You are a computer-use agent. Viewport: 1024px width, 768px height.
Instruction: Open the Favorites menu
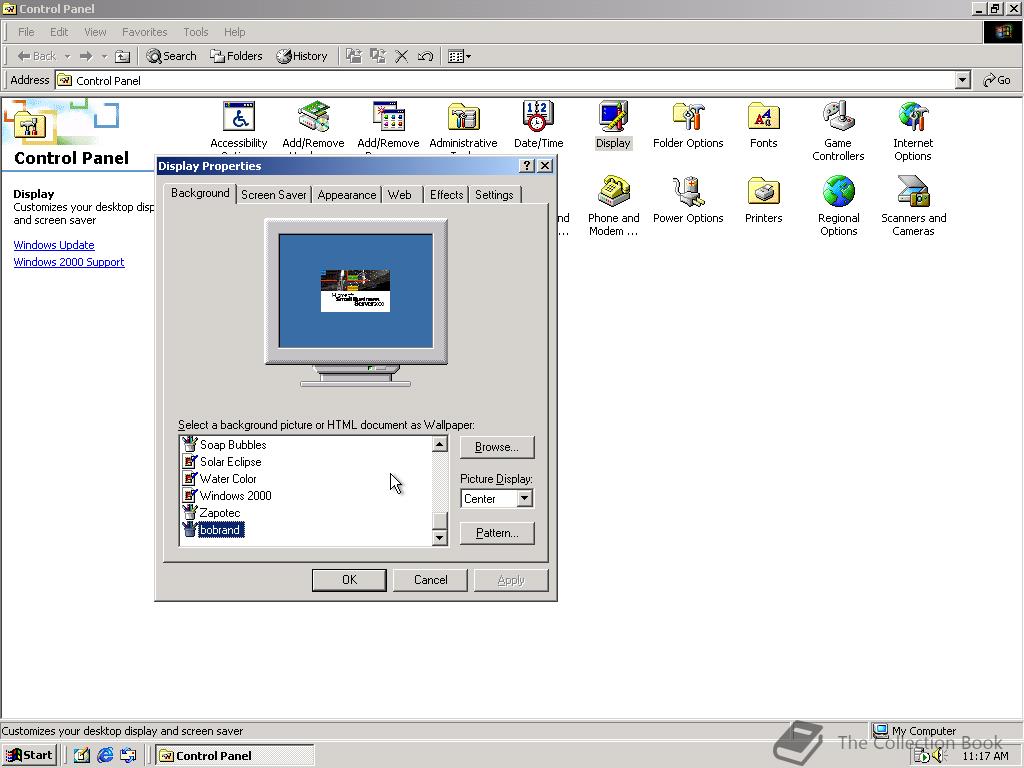[x=144, y=31]
